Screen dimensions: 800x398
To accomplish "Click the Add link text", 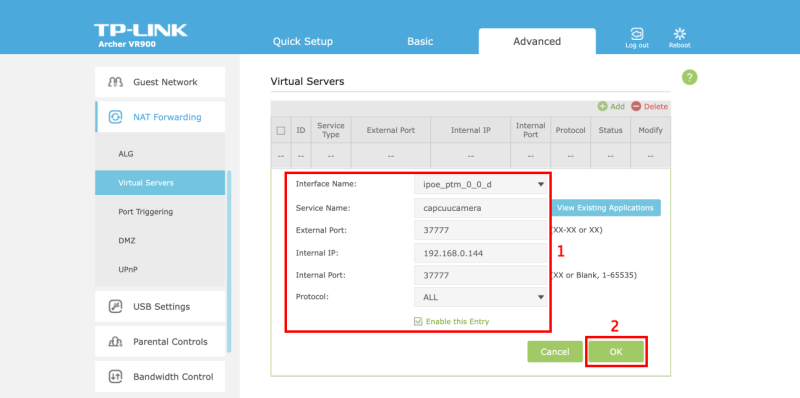I will point(617,107).
